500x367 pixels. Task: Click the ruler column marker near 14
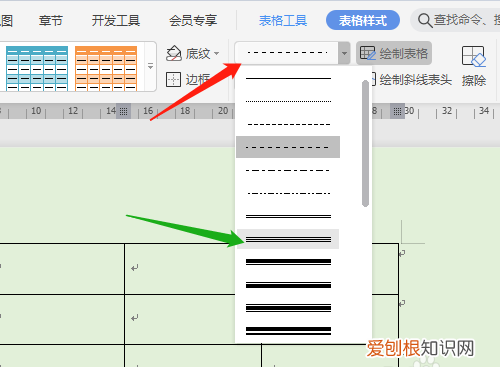pyautogui.click(x=123, y=111)
